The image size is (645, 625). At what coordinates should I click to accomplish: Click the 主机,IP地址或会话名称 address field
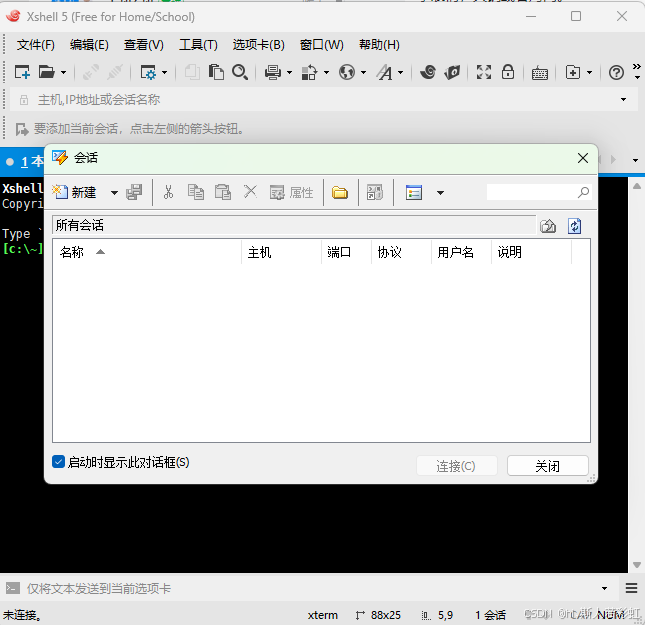tap(324, 100)
